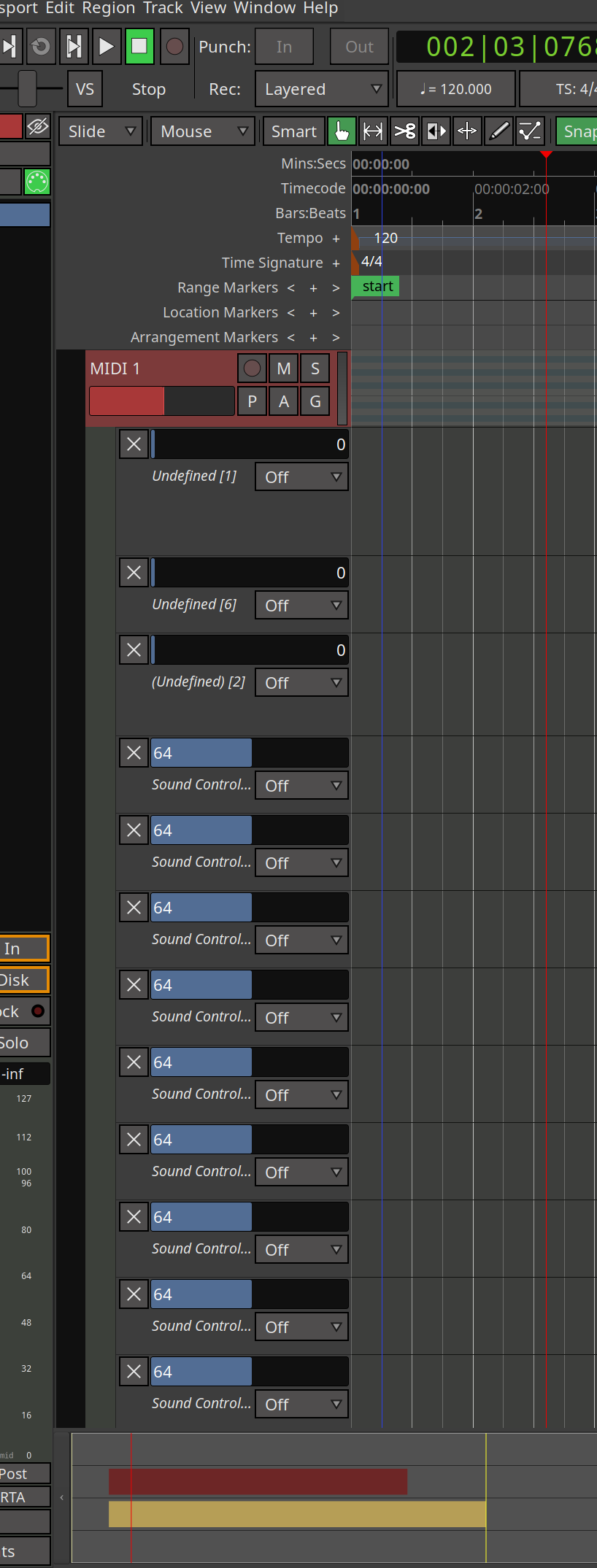This screenshot has width=597, height=1568.
Task: Toggle Punch In button
Action: [x=284, y=47]
